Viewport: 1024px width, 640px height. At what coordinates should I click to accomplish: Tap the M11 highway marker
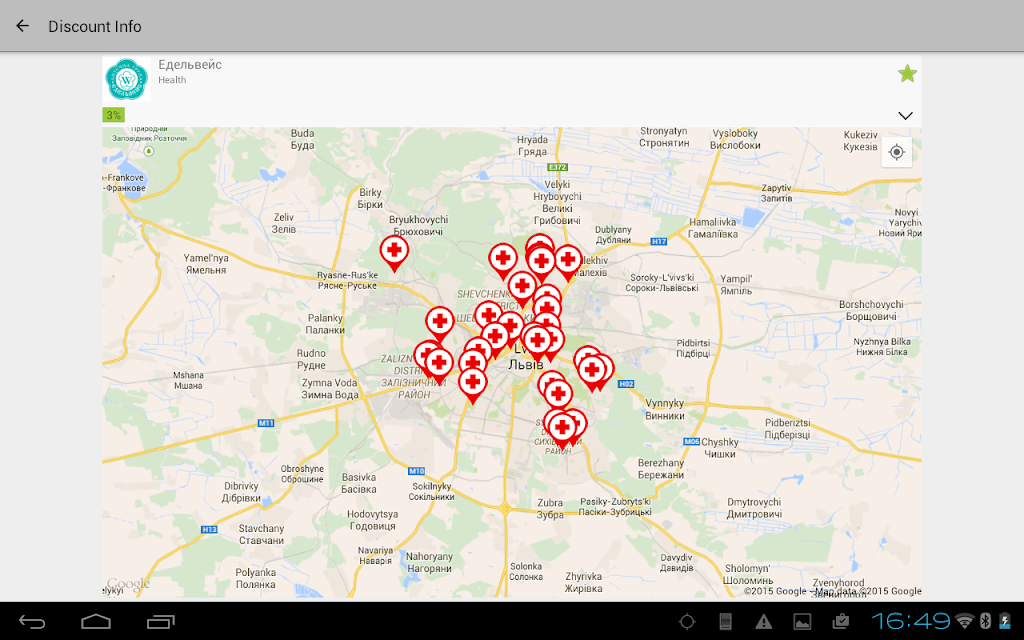(x=266, y=423)
